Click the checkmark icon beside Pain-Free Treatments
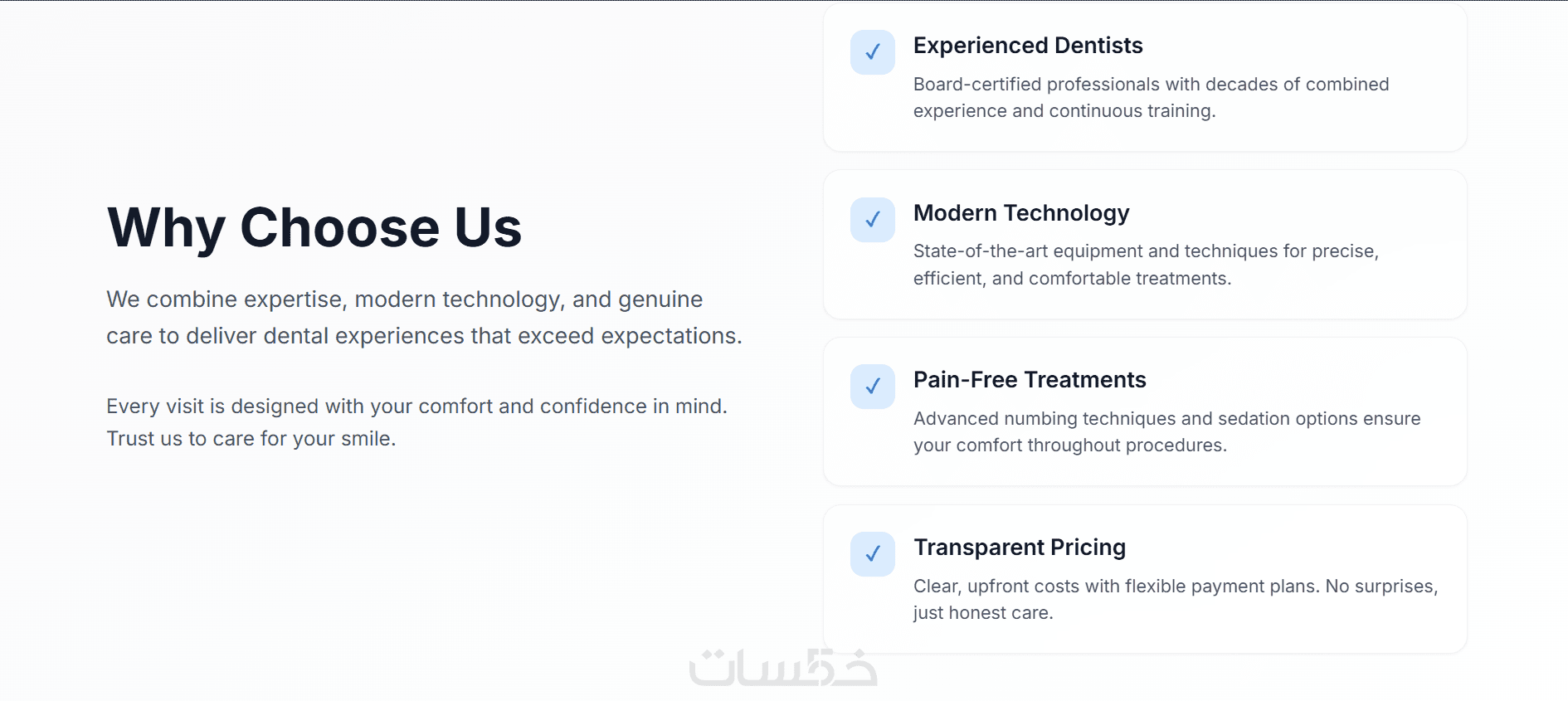 [x=873, y=387]
